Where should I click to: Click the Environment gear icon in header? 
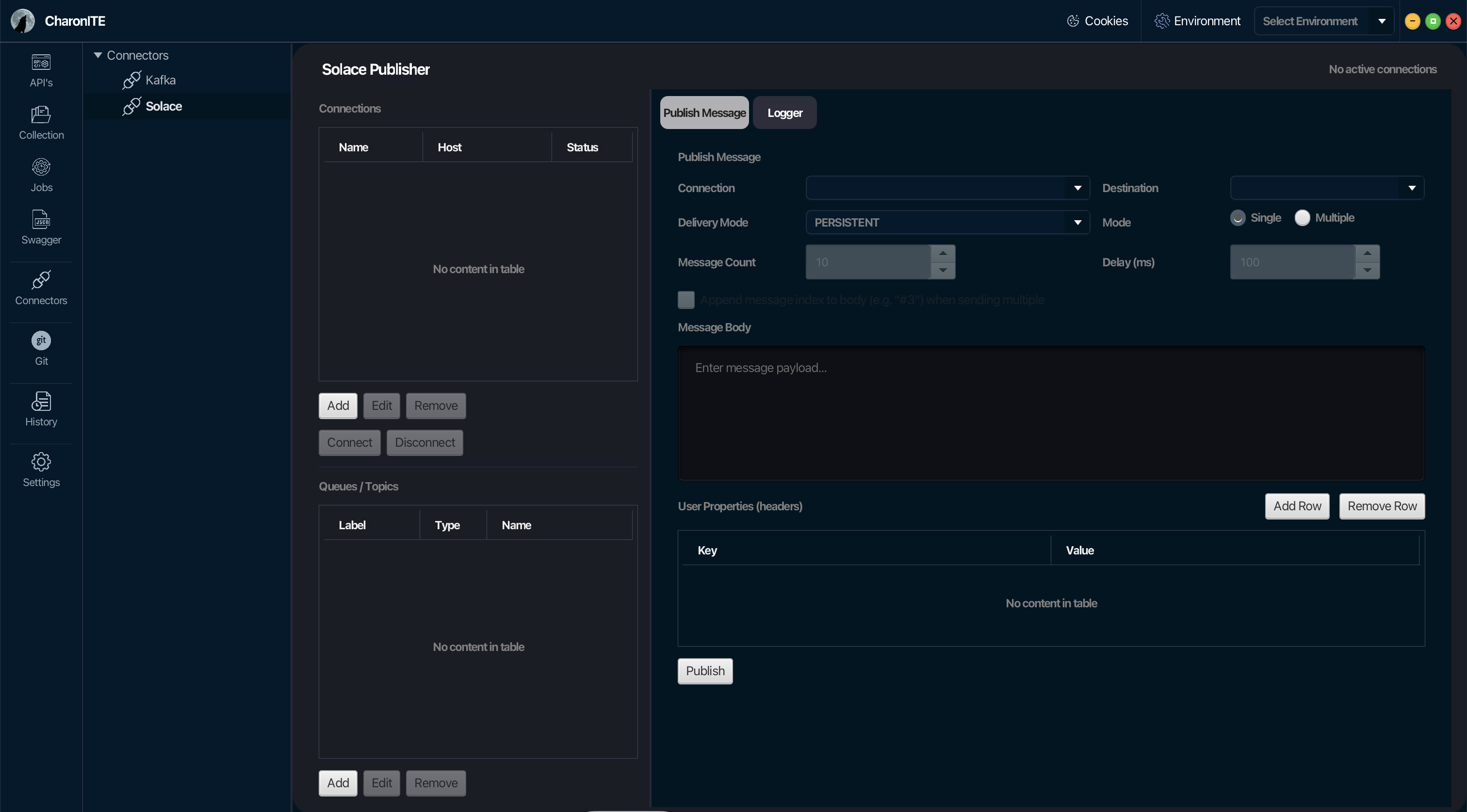coord(1162,21)
